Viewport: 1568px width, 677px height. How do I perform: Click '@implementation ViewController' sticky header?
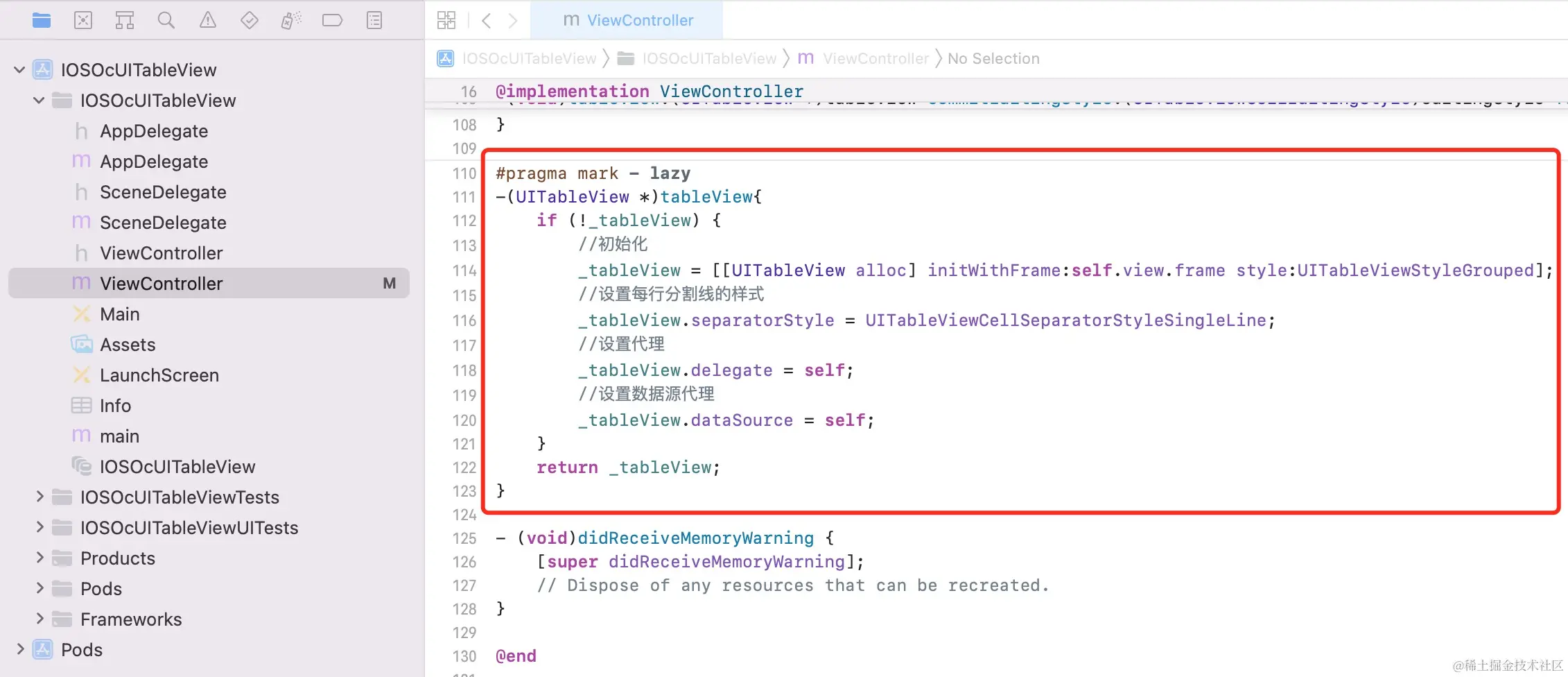click(650, 92)
